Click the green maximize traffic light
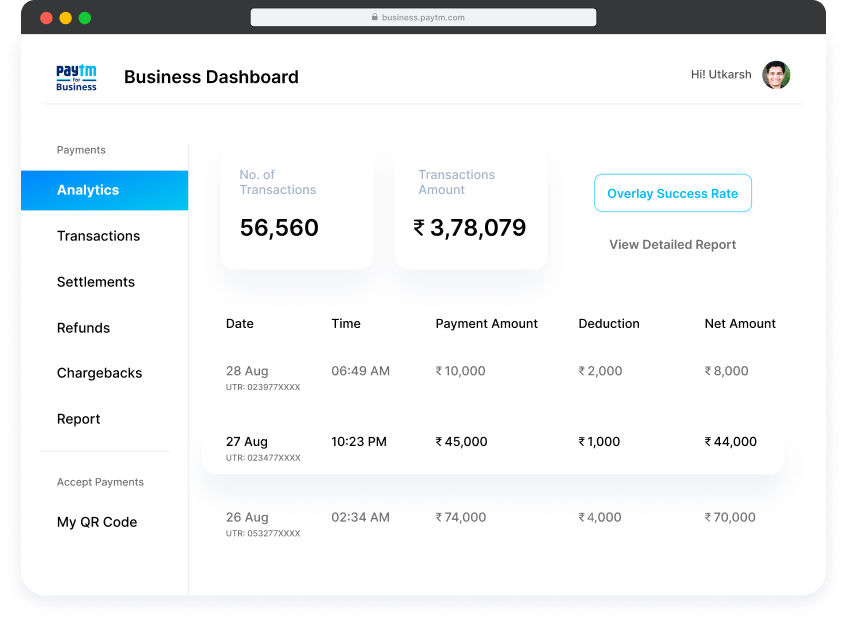This screenshot has width=847, height=622. (x=83, y=17)
